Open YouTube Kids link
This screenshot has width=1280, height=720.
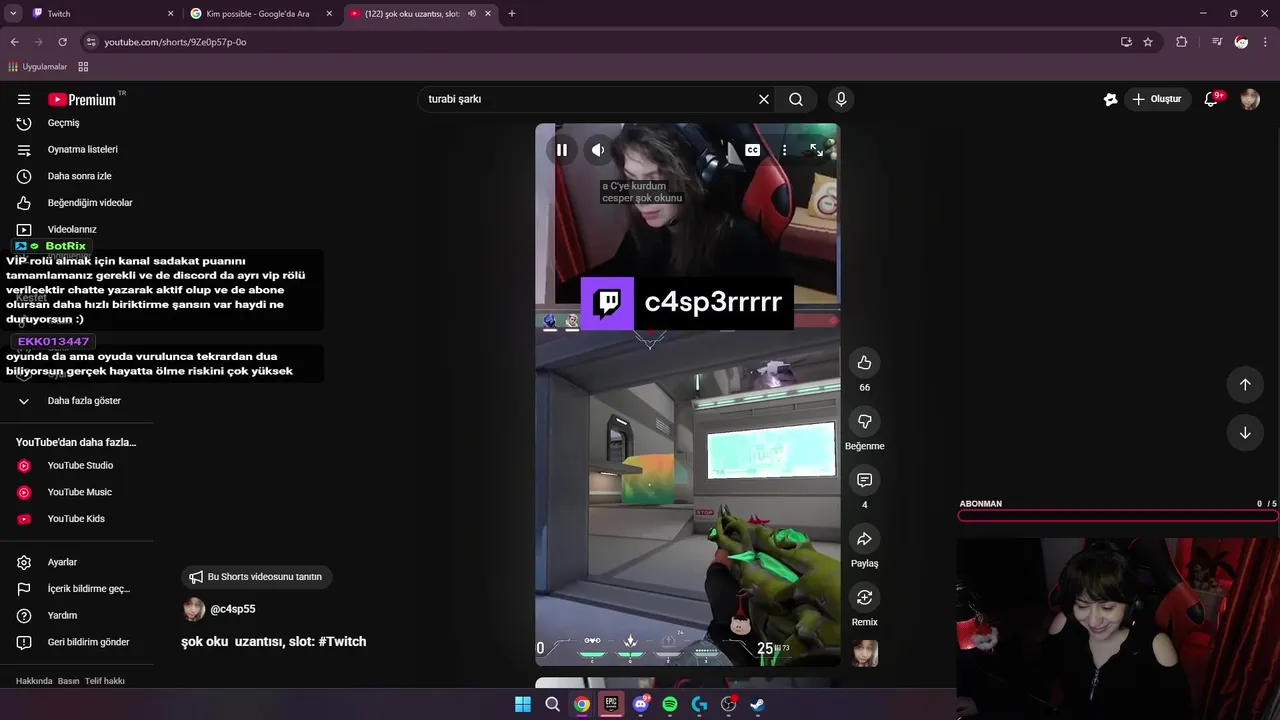click(x=77, y=519)
